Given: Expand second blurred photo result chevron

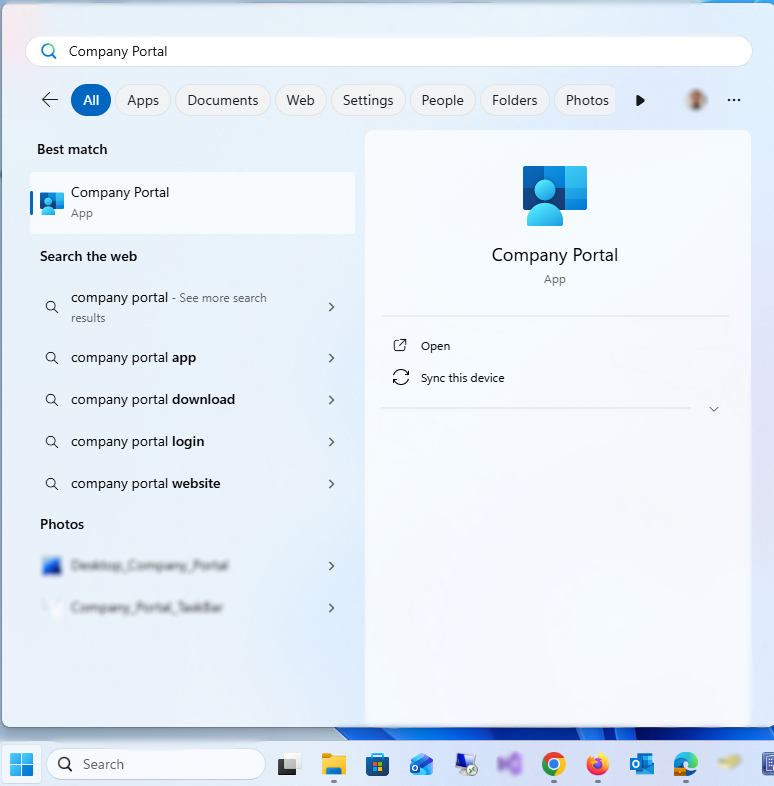Looking at the screenshot, I should (x=331, y=608).
